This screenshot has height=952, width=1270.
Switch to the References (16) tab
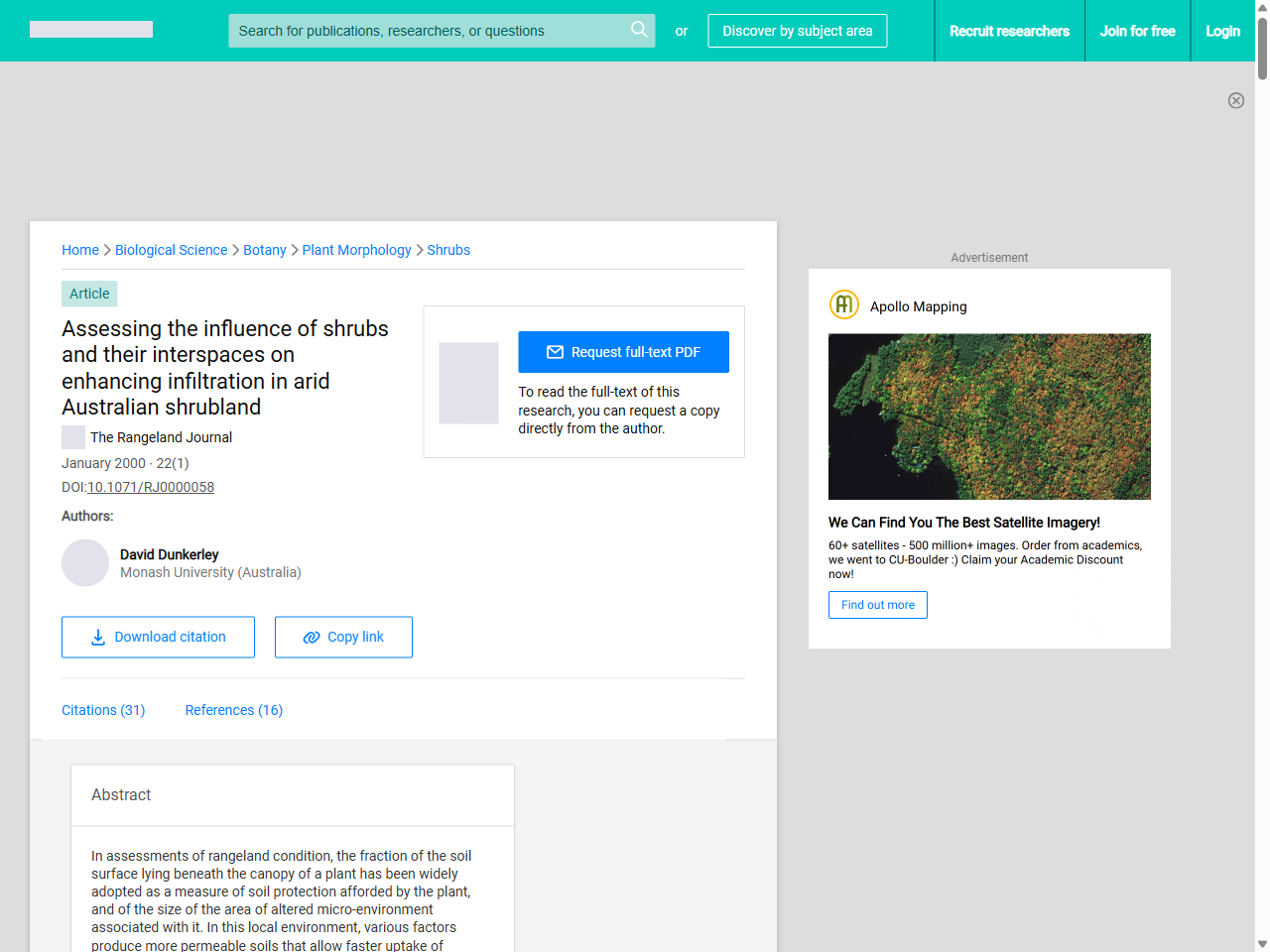tap(233, 710)
